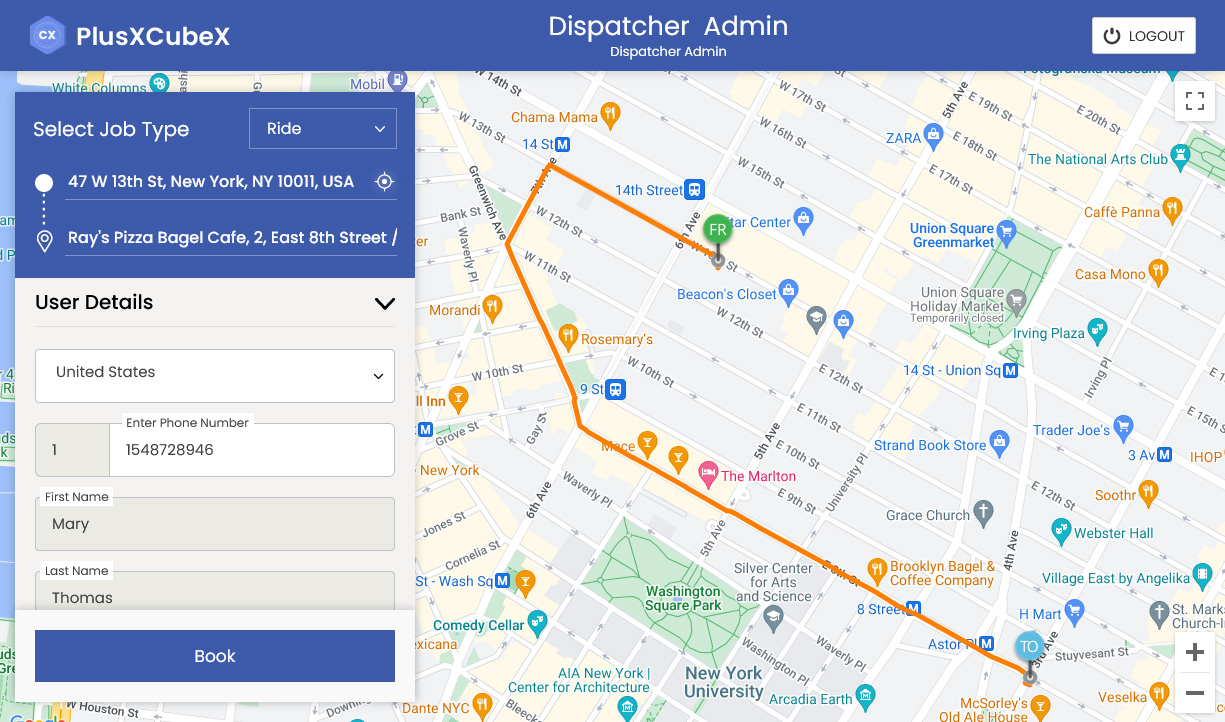This screenshot has width=1225, height=722.
Task: Click the Casa Mono restaurant pin
Action: 1158,271
